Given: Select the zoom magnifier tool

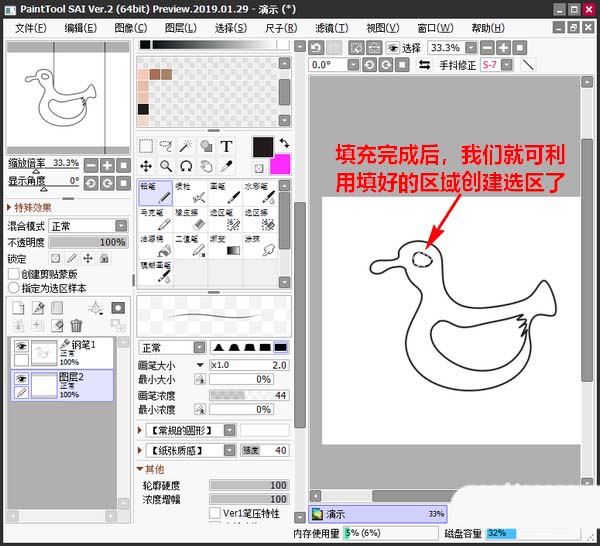Looking at the screenshot, I should [x=166, y=166].
